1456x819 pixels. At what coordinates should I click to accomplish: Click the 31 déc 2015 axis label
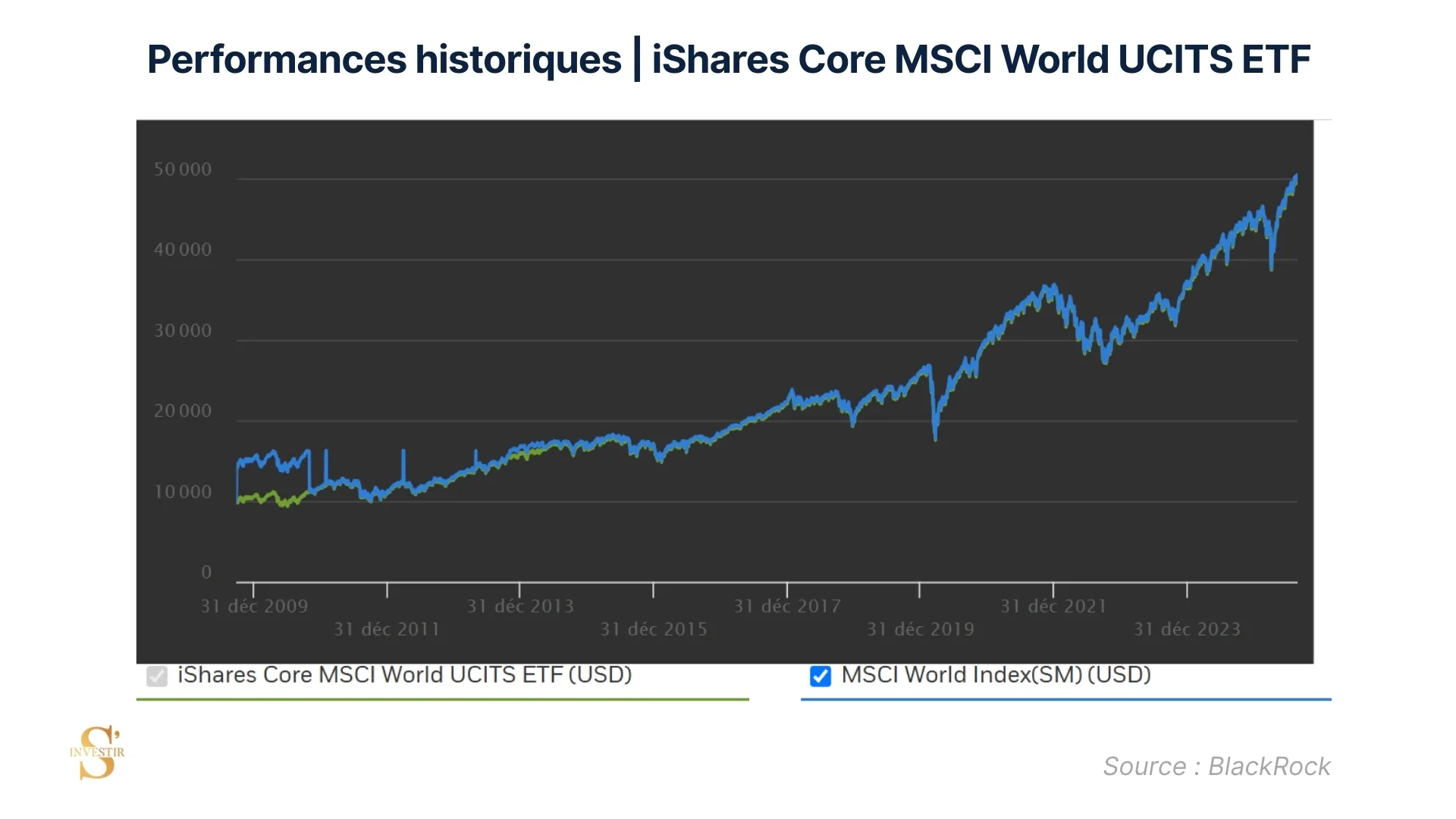[x=654, y=629]
